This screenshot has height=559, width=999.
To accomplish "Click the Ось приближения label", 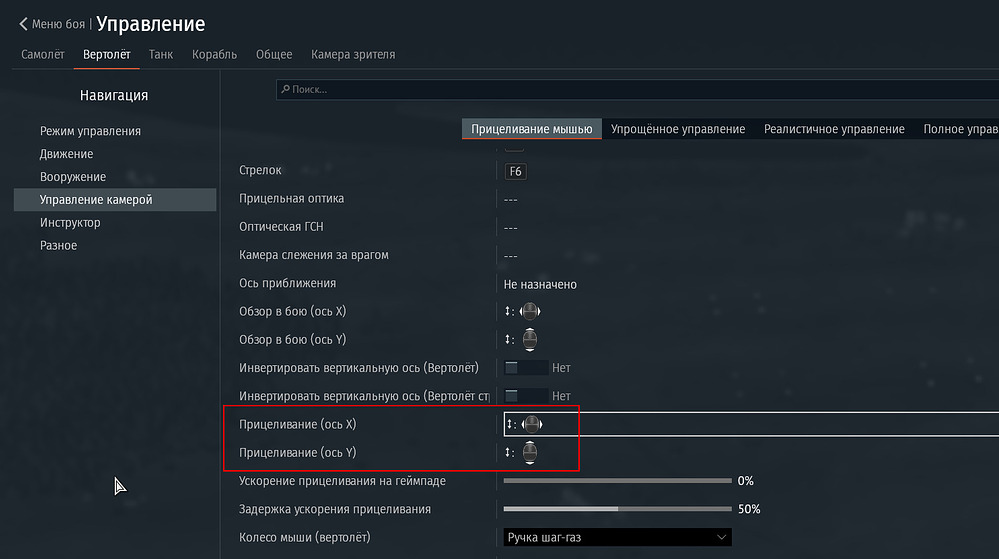I will 287,283.
